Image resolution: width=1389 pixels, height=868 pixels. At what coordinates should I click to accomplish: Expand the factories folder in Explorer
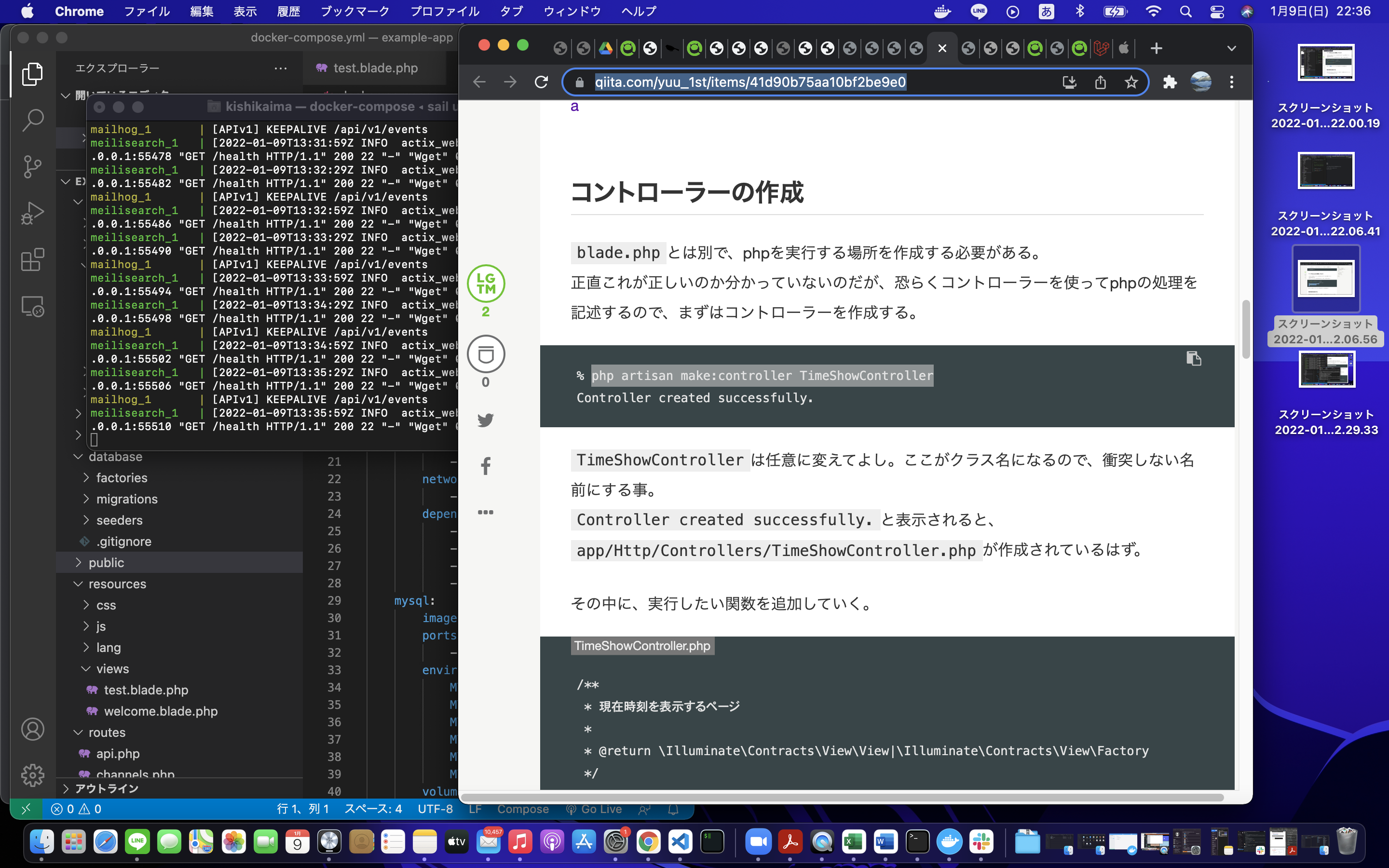coord(122,477)
